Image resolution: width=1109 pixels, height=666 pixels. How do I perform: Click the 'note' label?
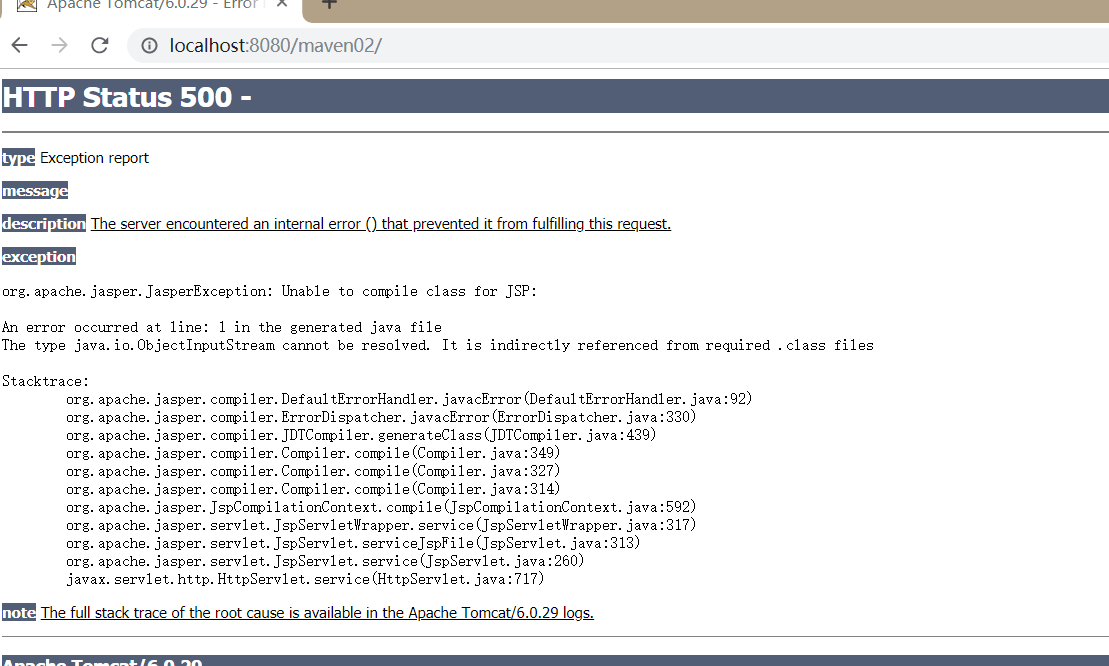pos(18,613)
